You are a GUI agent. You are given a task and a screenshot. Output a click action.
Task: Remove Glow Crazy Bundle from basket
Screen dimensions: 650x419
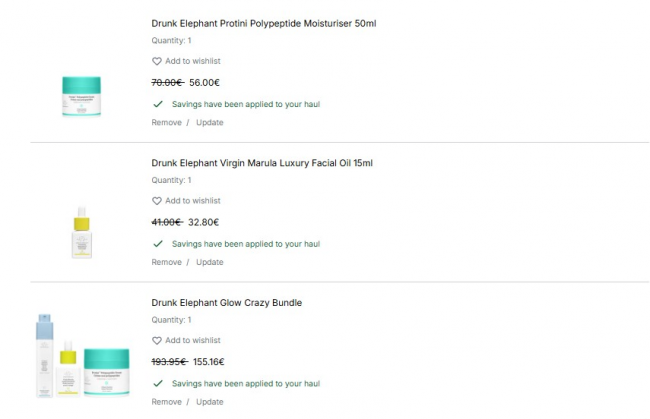point(166,402)
